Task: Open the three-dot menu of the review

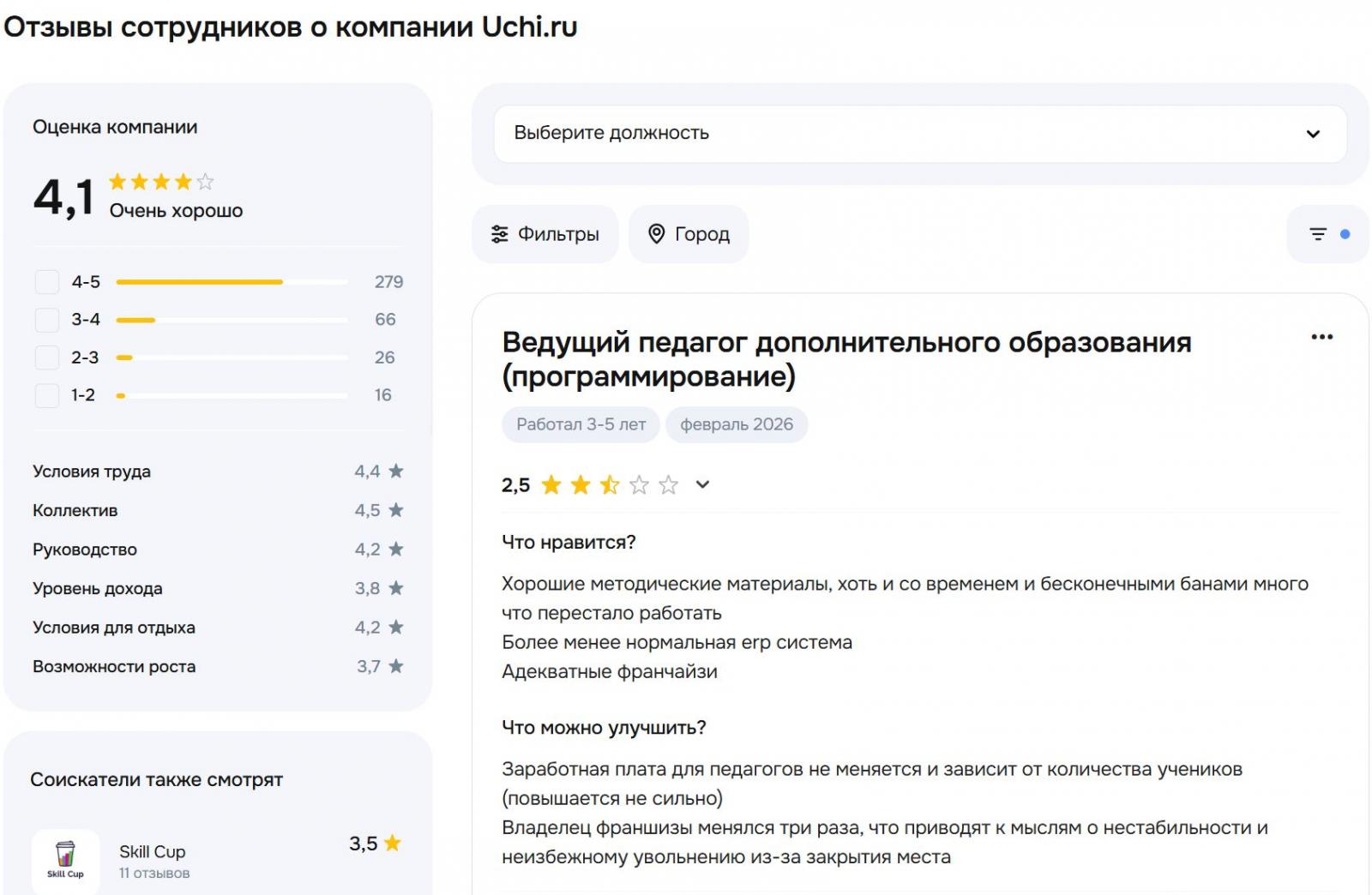Action: (x=1321, y=337)
